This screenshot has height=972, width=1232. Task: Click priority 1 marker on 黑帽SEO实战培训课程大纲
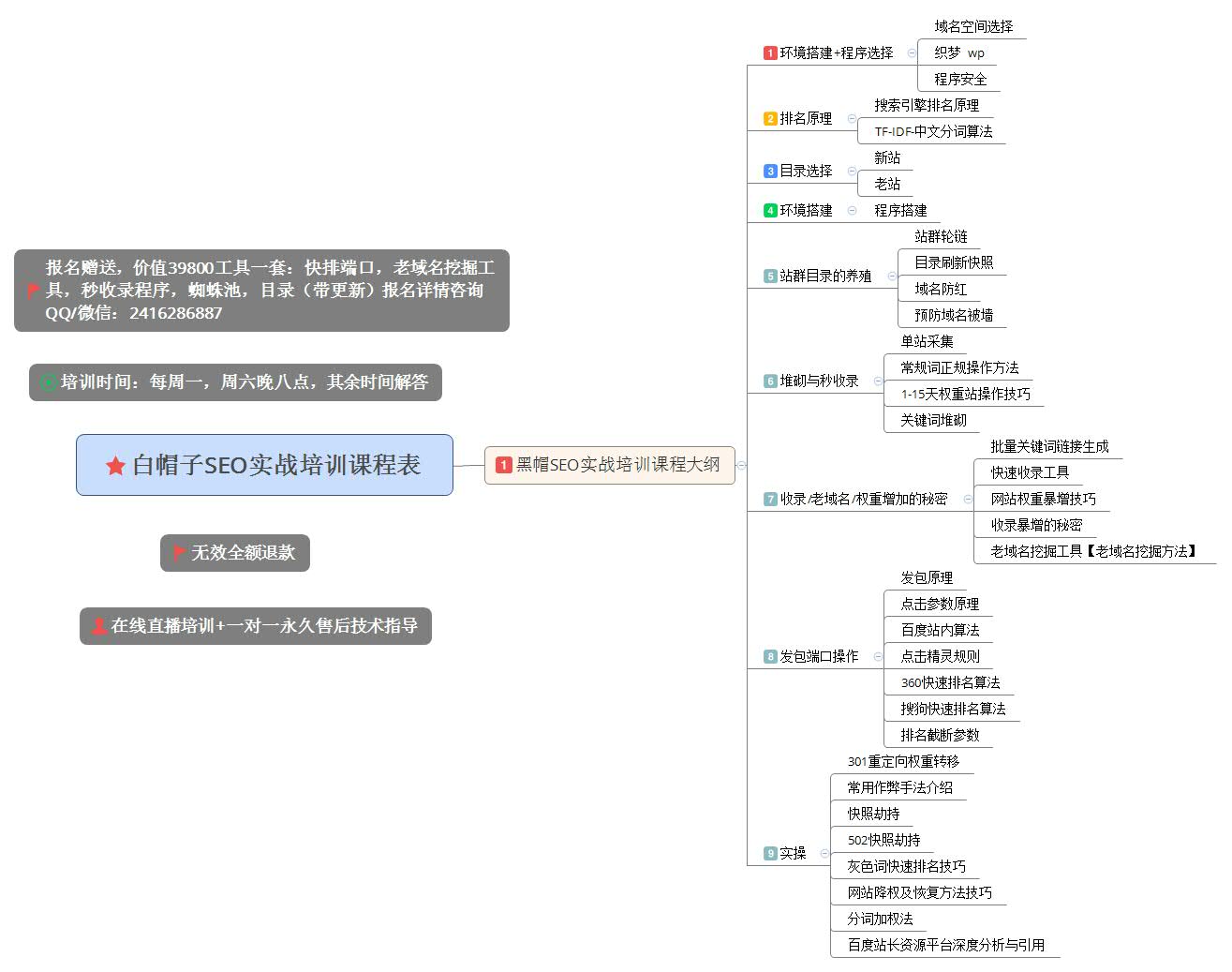tap(503, 465)
